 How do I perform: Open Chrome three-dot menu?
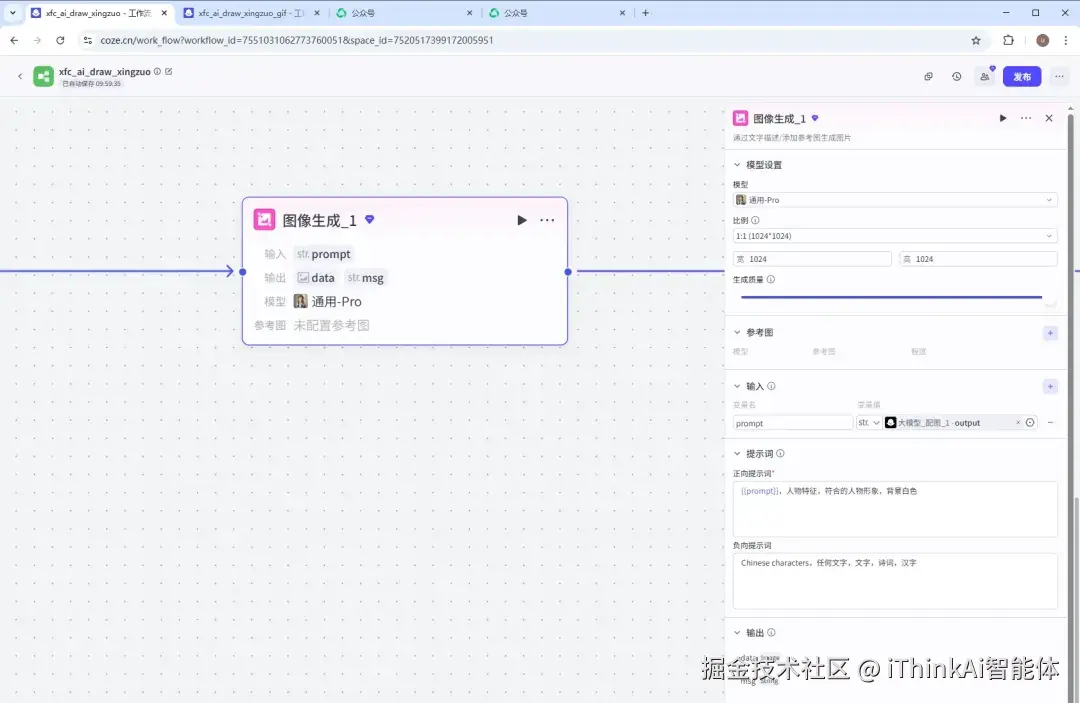click(x=1066, y=41)
